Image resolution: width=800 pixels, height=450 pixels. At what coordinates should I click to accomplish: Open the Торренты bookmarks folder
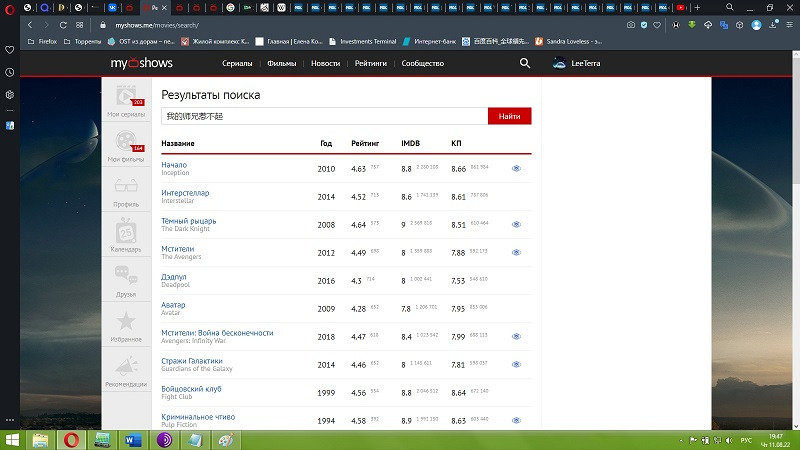point(82,41)
